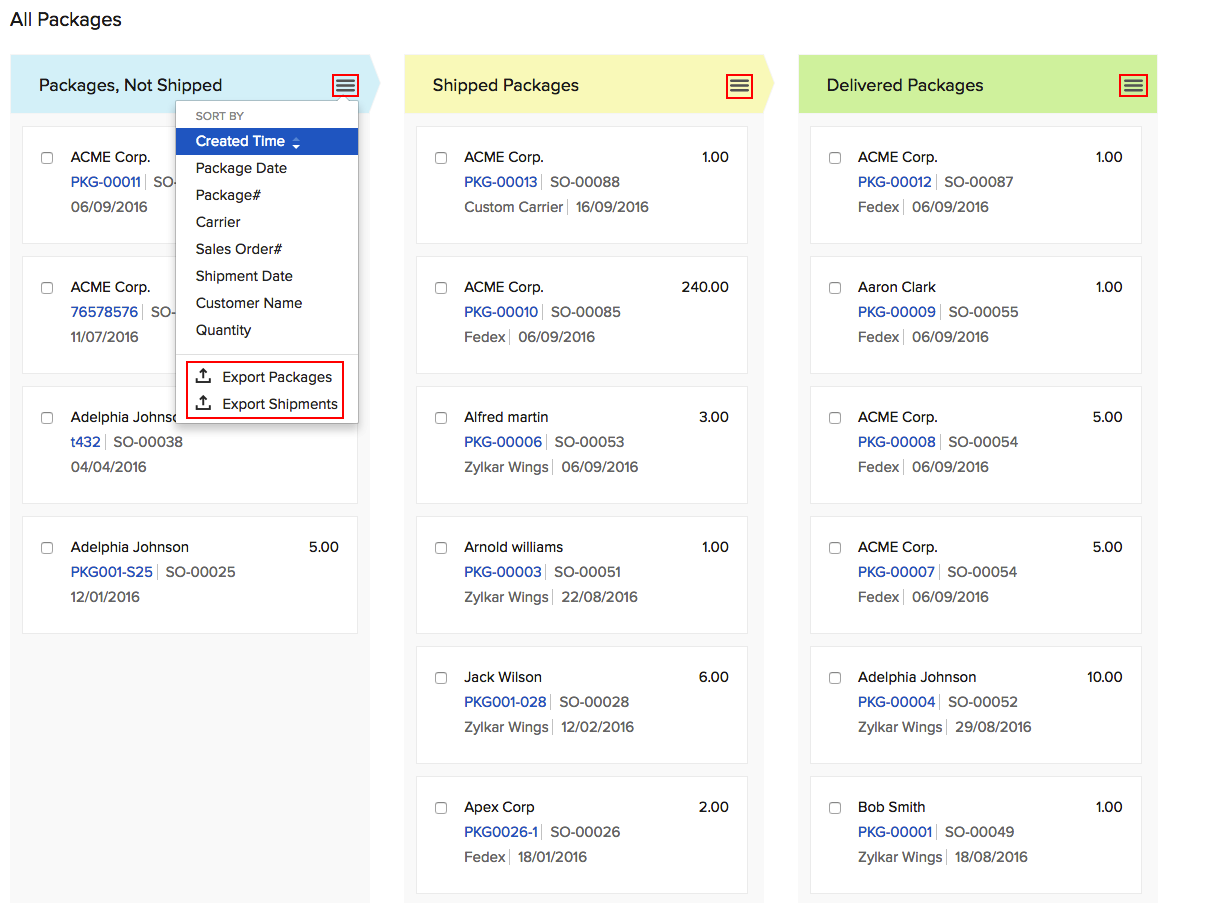Click the Export Packages option
Image resolution: width=1211 pixels, height=903 pixels.
click(275, 377)
